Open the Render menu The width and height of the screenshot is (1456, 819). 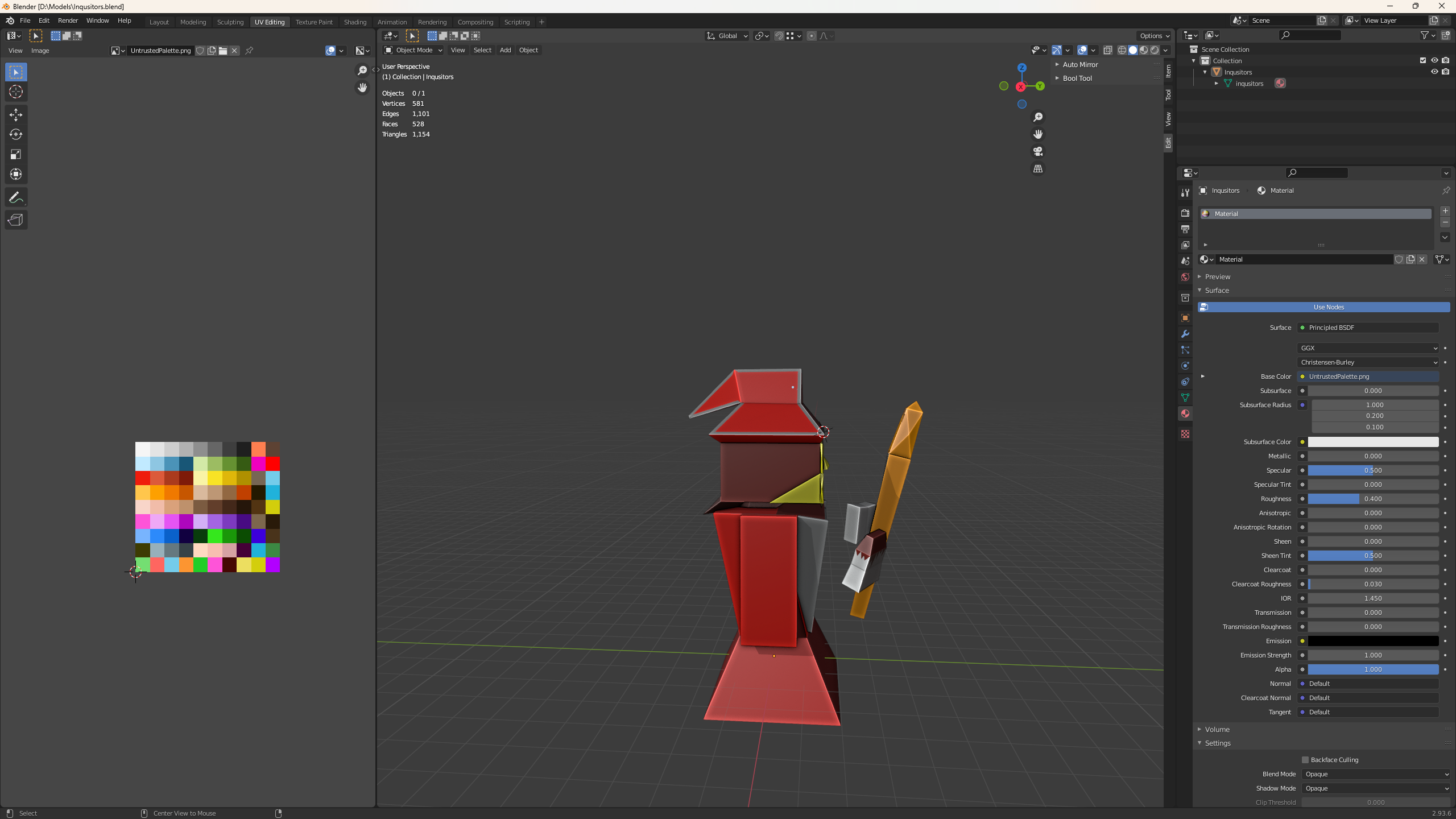click(x=68, y=20)
